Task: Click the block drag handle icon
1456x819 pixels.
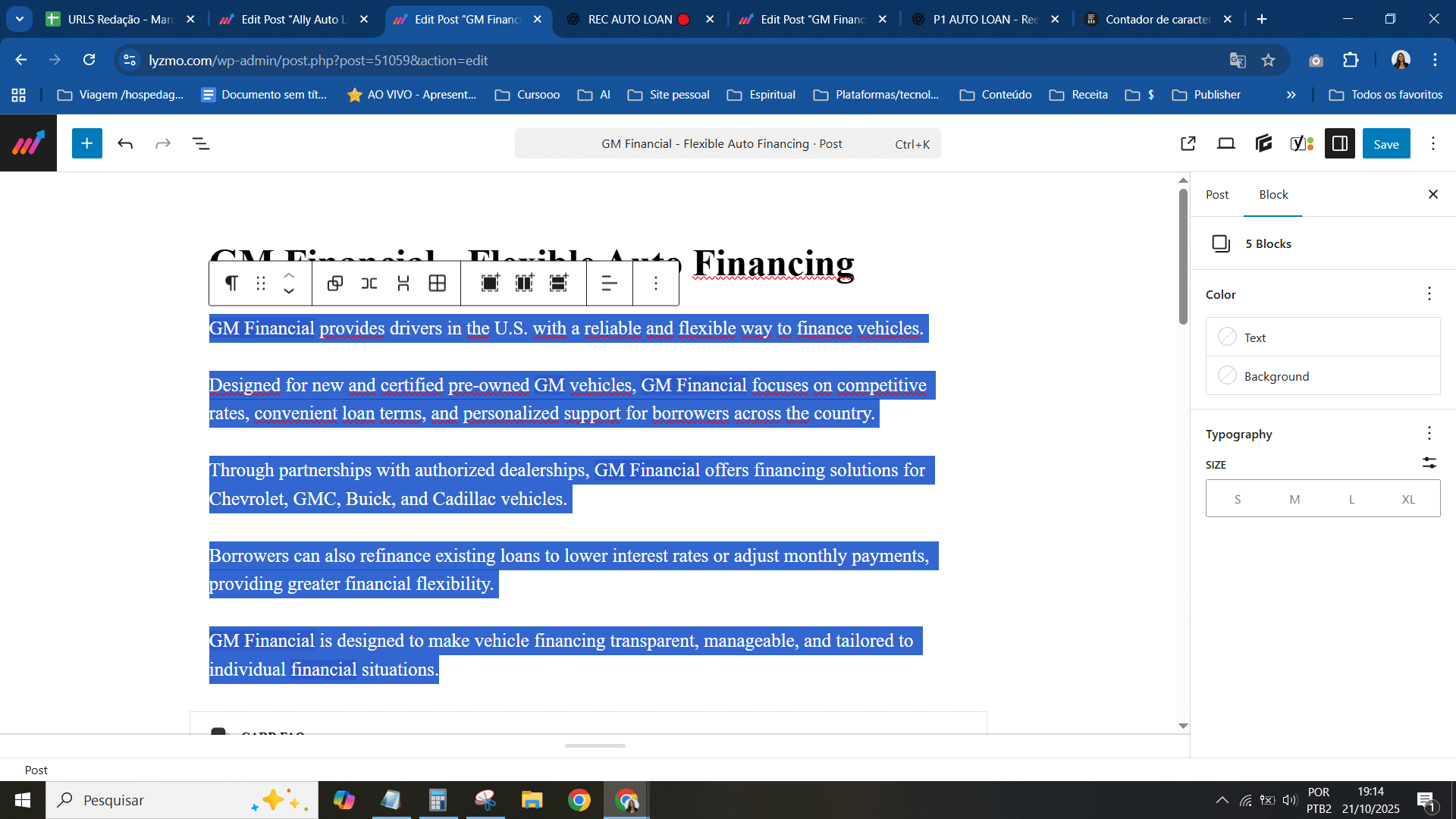Action: pyautogui.click(x=261, y=283)
